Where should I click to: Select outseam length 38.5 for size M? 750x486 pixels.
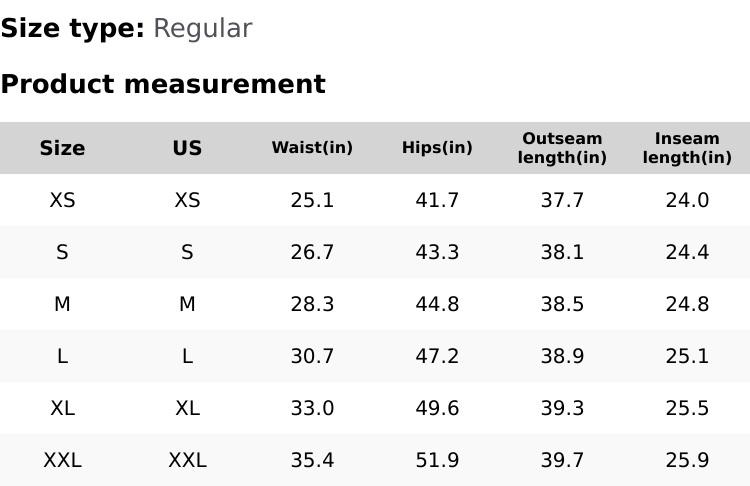(x=562, y=304)
